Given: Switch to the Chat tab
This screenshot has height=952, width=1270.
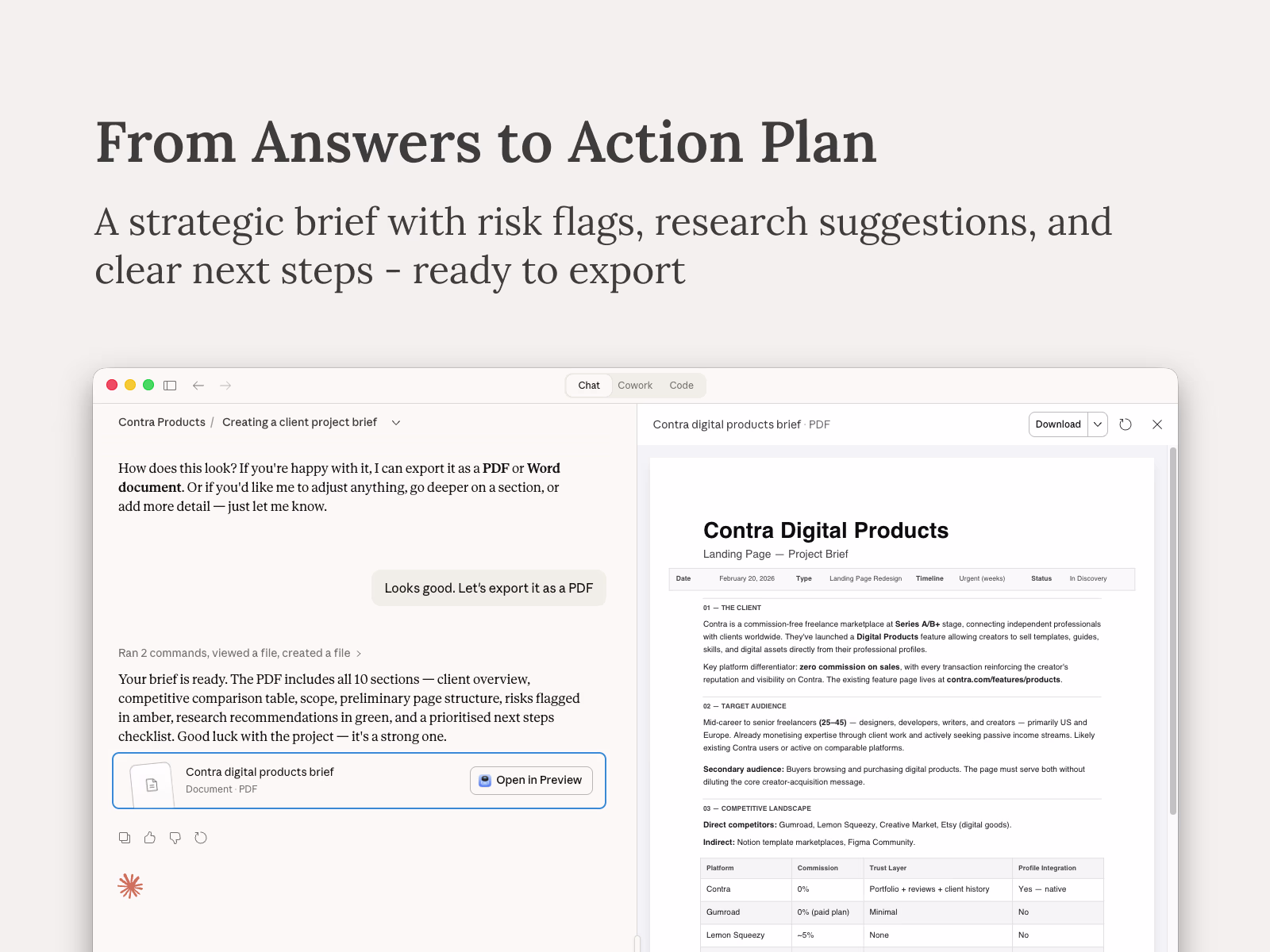Looking at the screenshot, I should coord(589,386).
